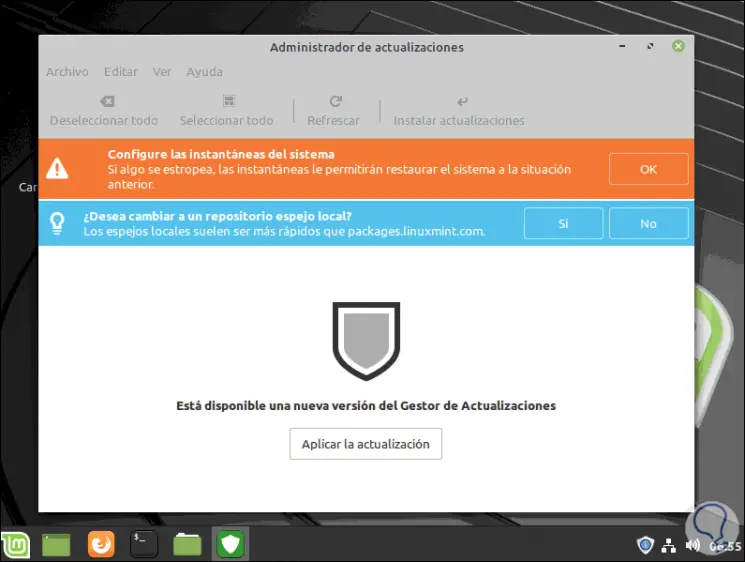Screen dimensions: 745x562
Task: Click Sí to switch to local mirror
Action: [563, 224]
